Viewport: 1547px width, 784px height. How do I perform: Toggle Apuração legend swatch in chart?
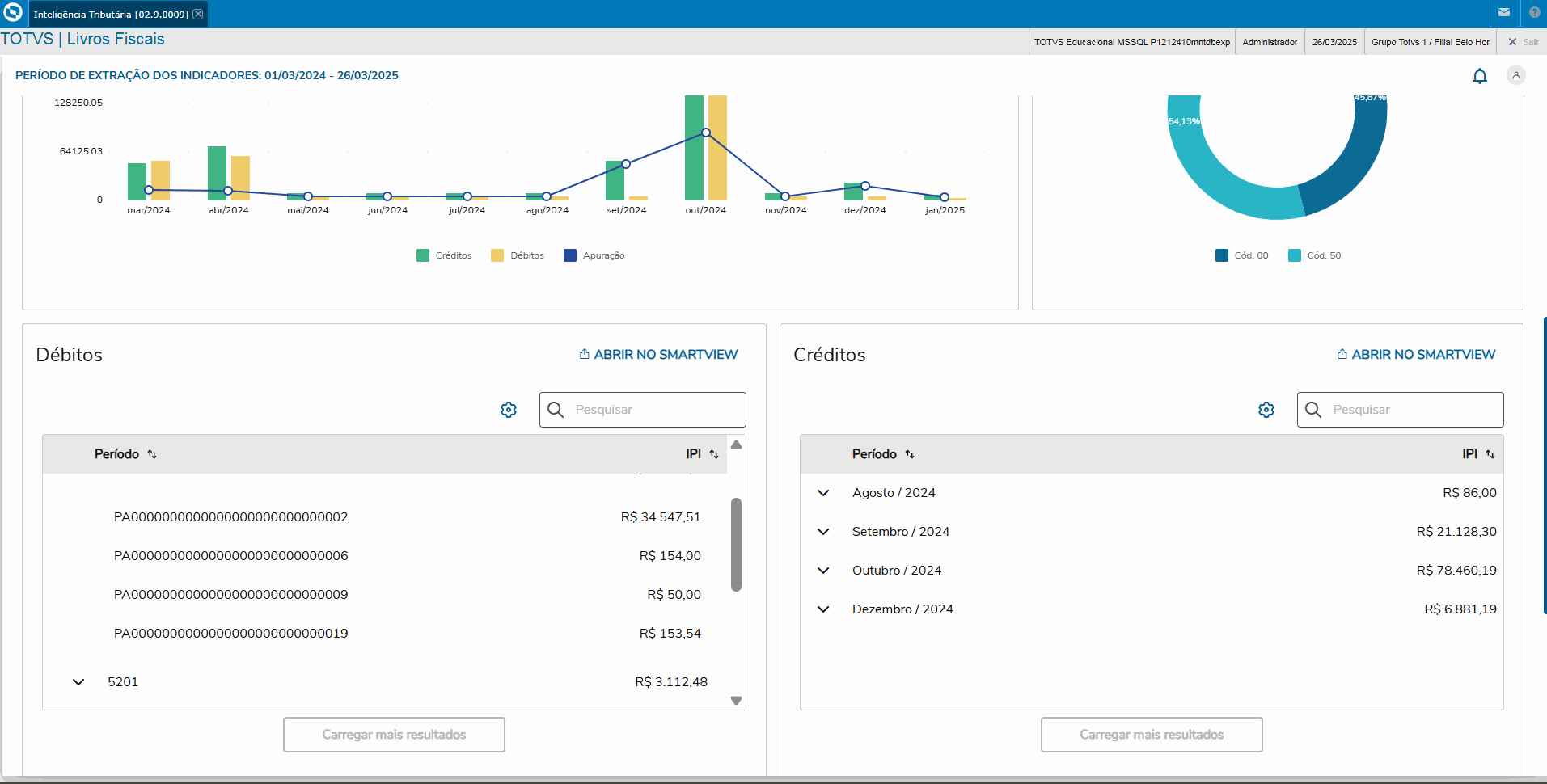[x=570, y=255]
